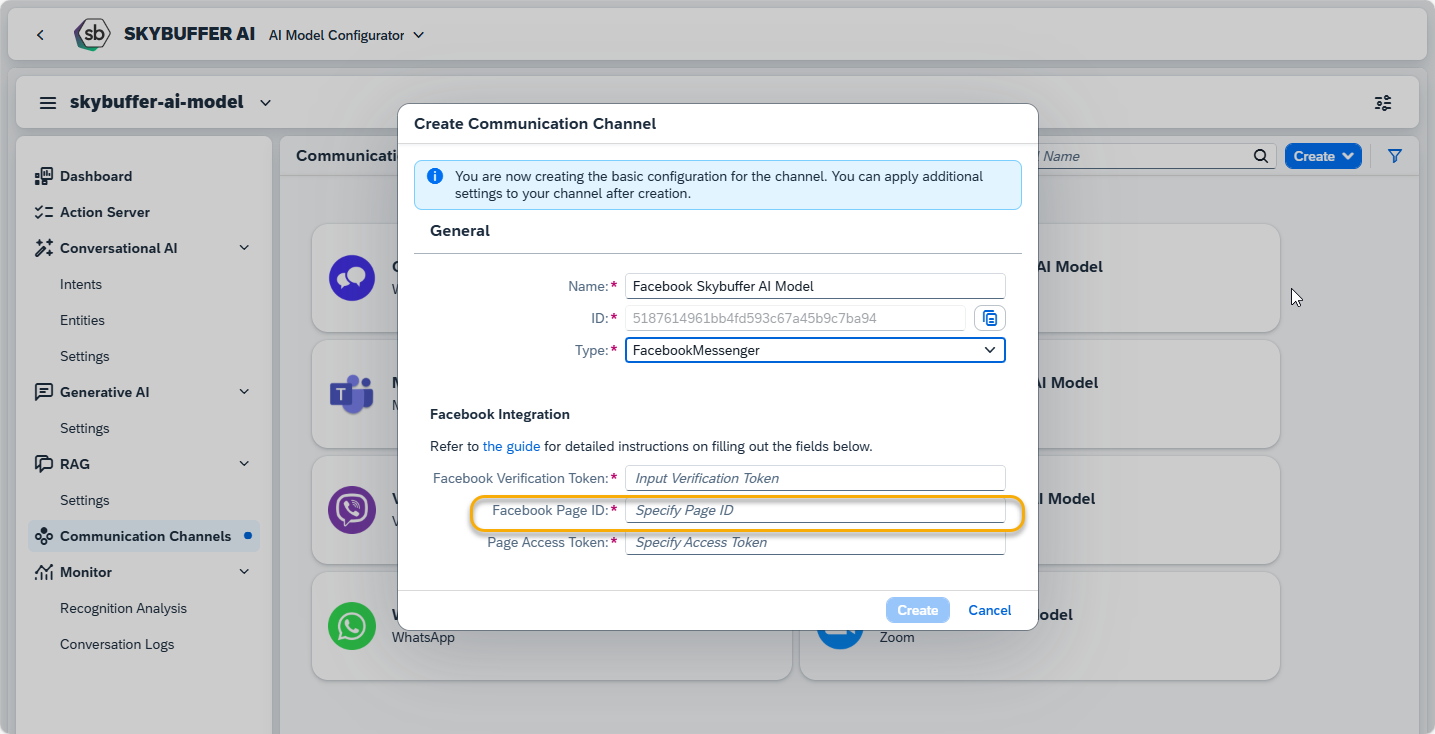Open Communication Channels in the sidebar

144,536
